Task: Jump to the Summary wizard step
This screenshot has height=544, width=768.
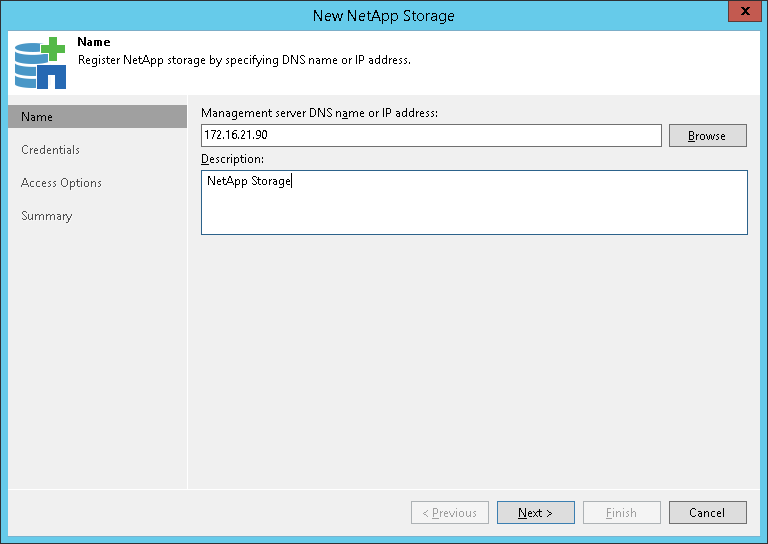Action: tap(47, 216)
